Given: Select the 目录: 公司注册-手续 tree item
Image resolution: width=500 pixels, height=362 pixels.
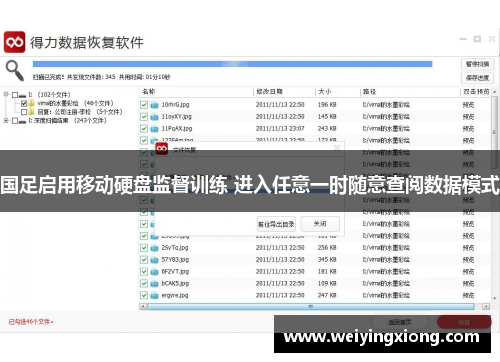Looking at the screenshot, I should (x=80, y=112).
